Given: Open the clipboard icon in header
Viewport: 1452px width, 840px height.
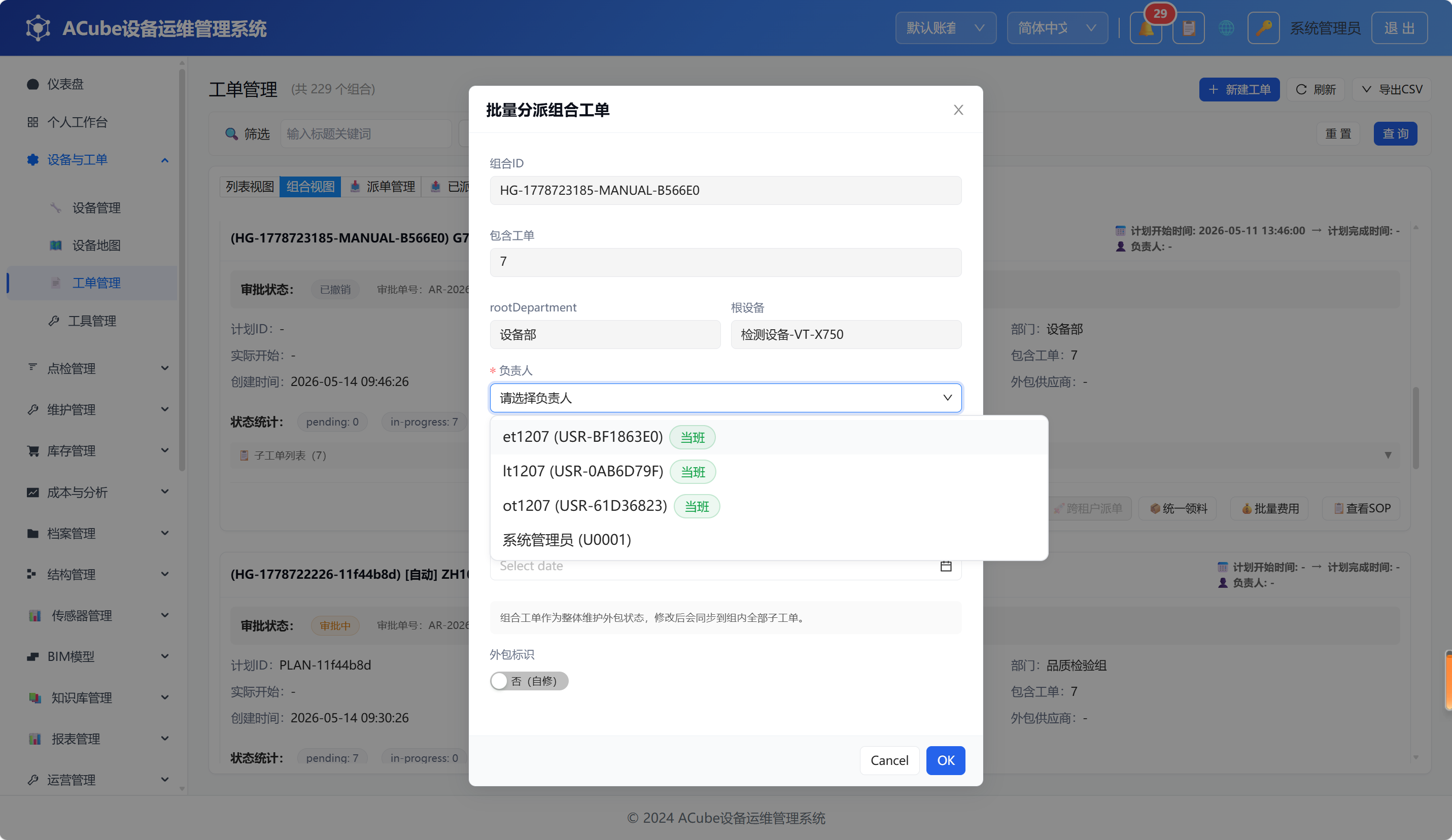Looking at the screenshot, I should coord(1188,28).
